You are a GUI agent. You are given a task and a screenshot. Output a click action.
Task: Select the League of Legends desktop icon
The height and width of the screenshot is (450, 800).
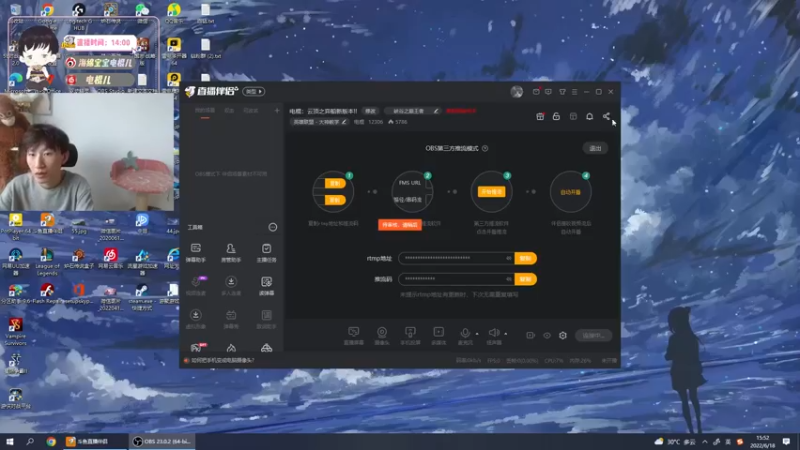47,262
